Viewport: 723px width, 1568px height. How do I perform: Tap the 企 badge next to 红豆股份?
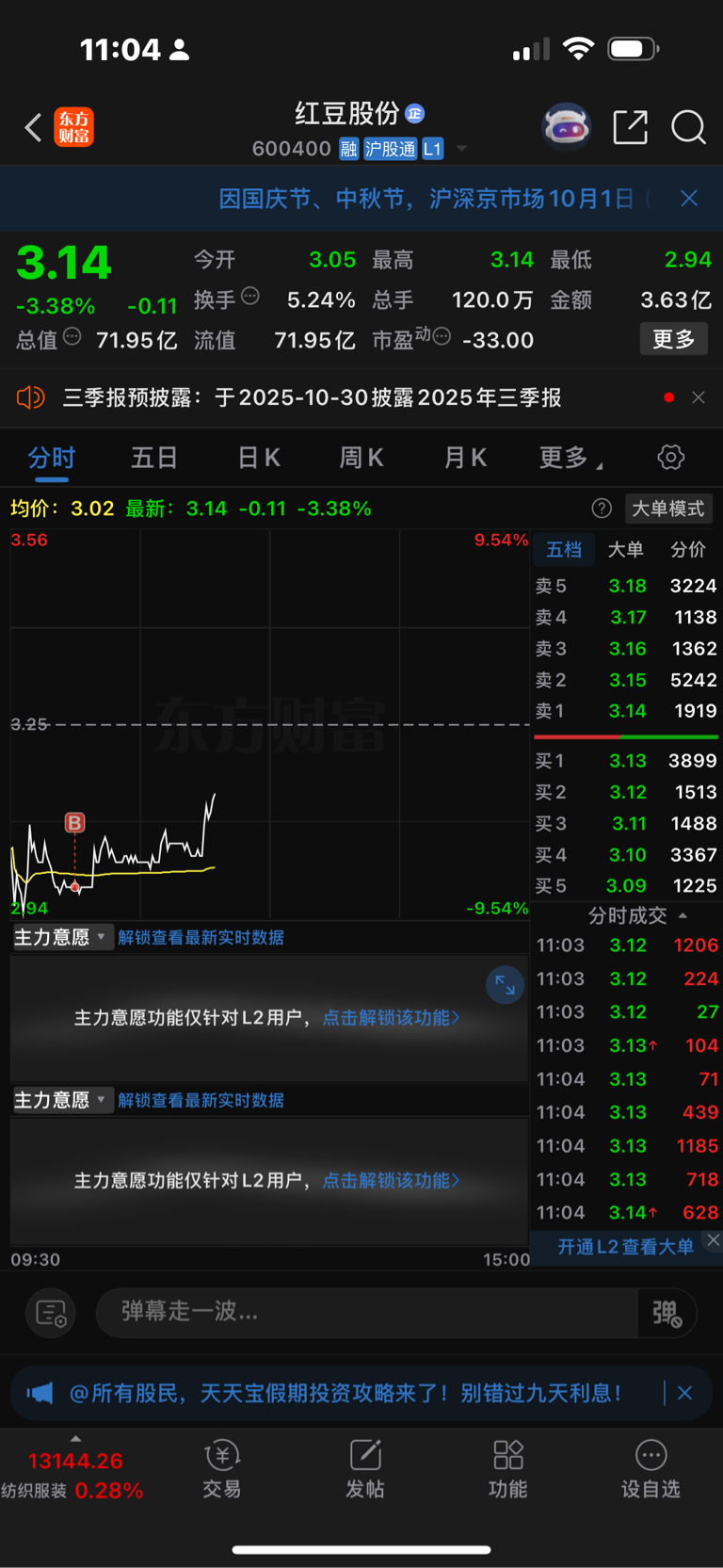[x=415, y=114]
